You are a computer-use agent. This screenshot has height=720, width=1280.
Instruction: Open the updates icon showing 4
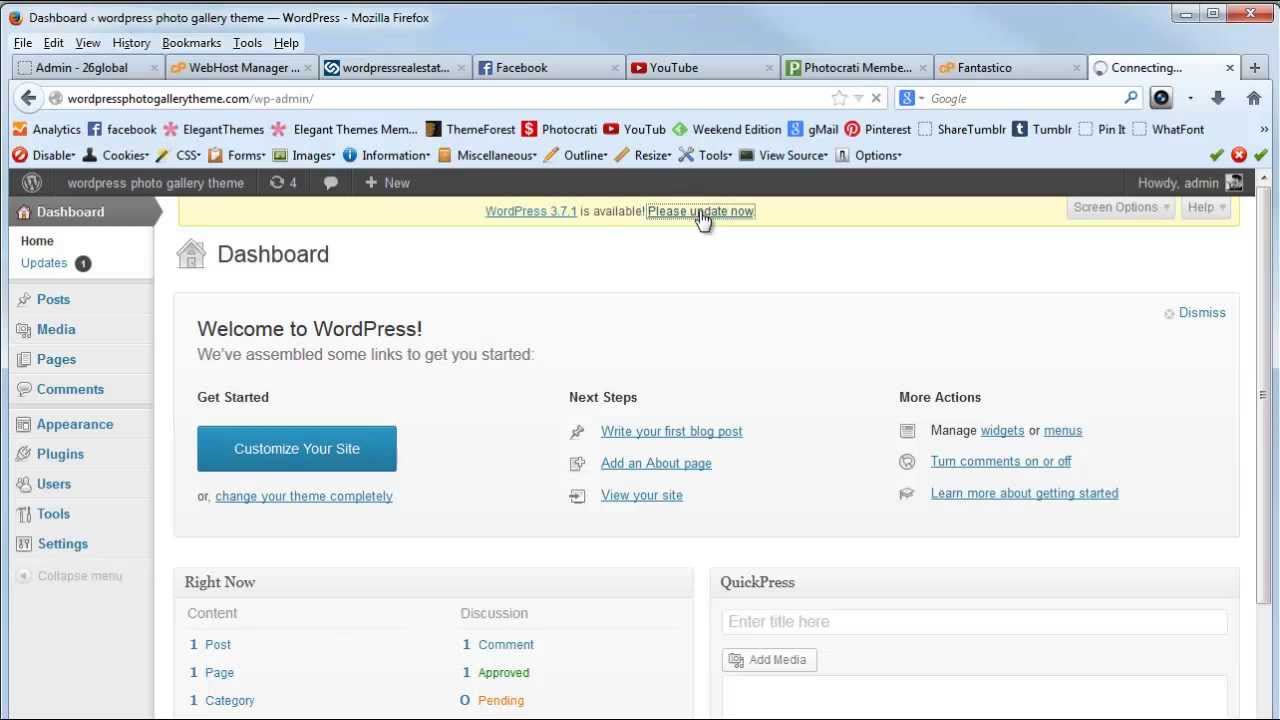coord(283,183)
